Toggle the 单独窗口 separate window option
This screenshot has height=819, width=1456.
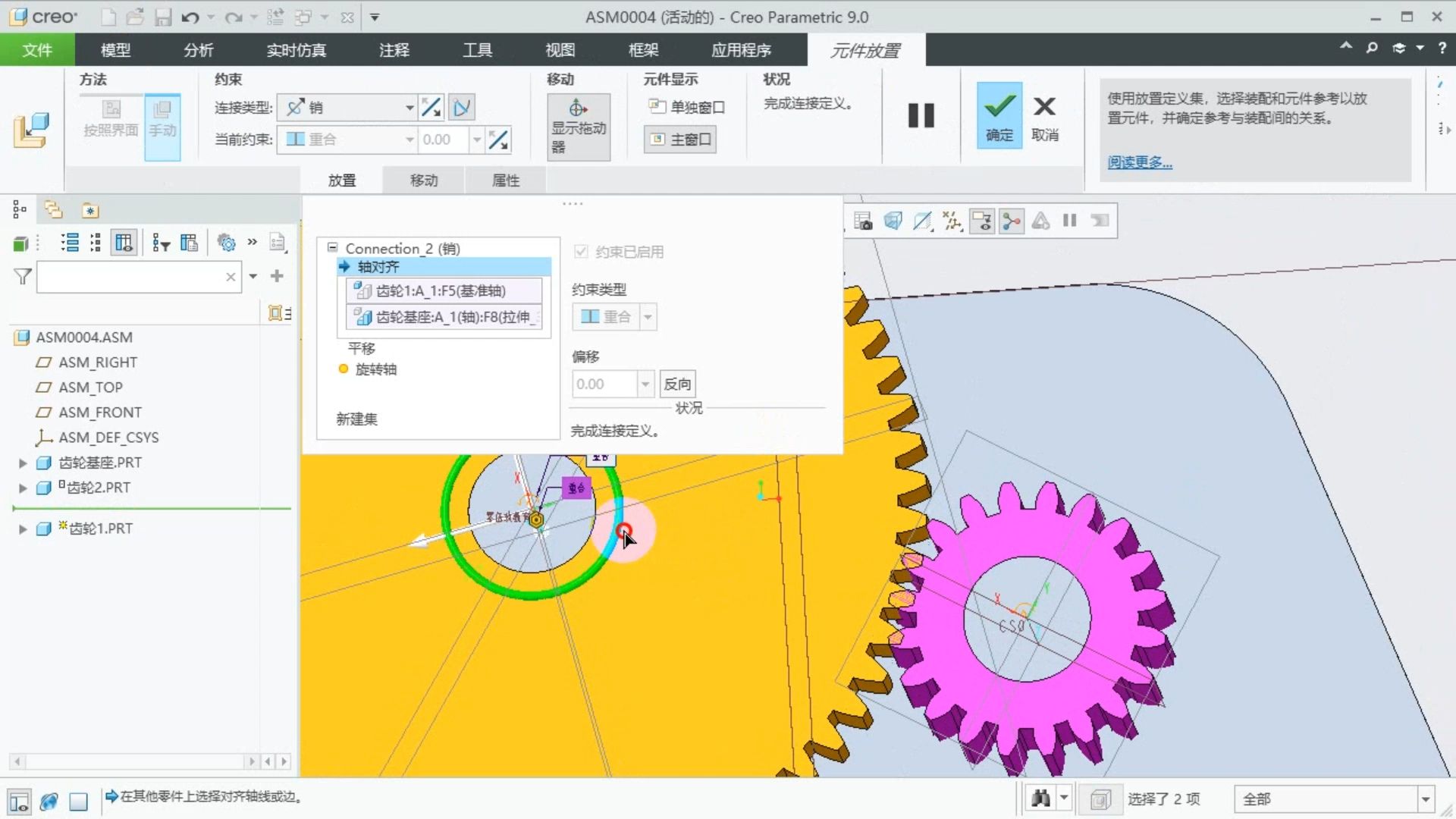[686, 107]
